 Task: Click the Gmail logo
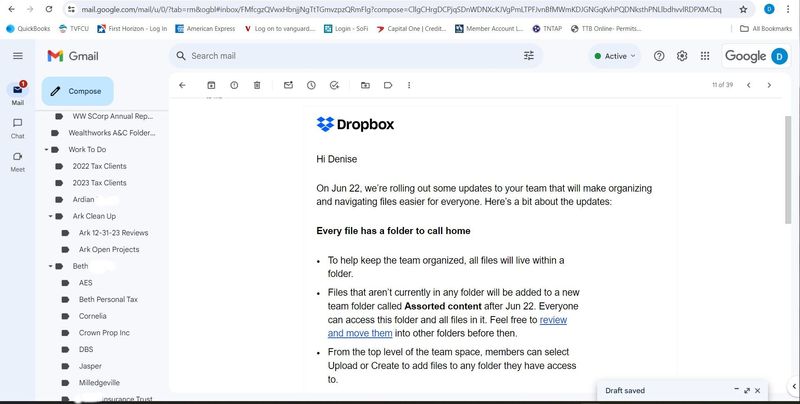[x=73, y=56]
